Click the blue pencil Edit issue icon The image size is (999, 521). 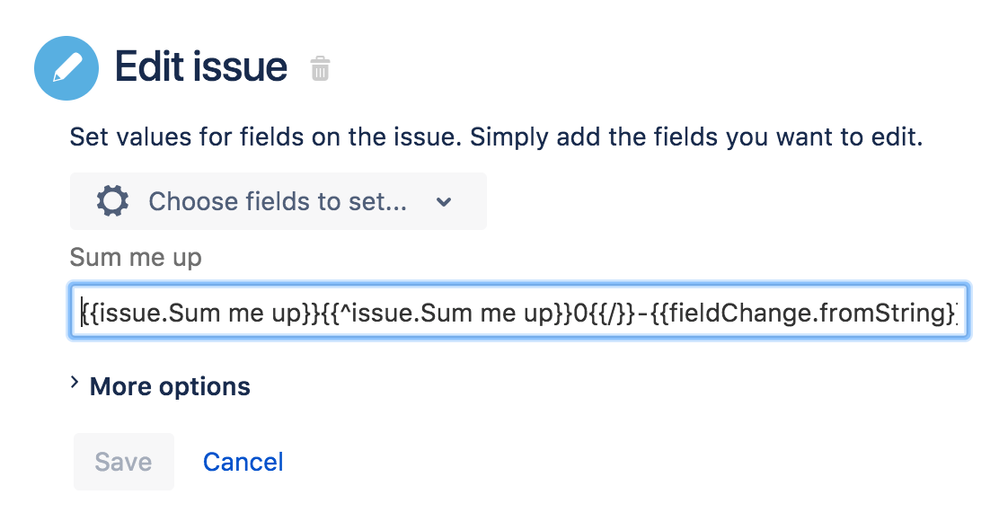66,68
